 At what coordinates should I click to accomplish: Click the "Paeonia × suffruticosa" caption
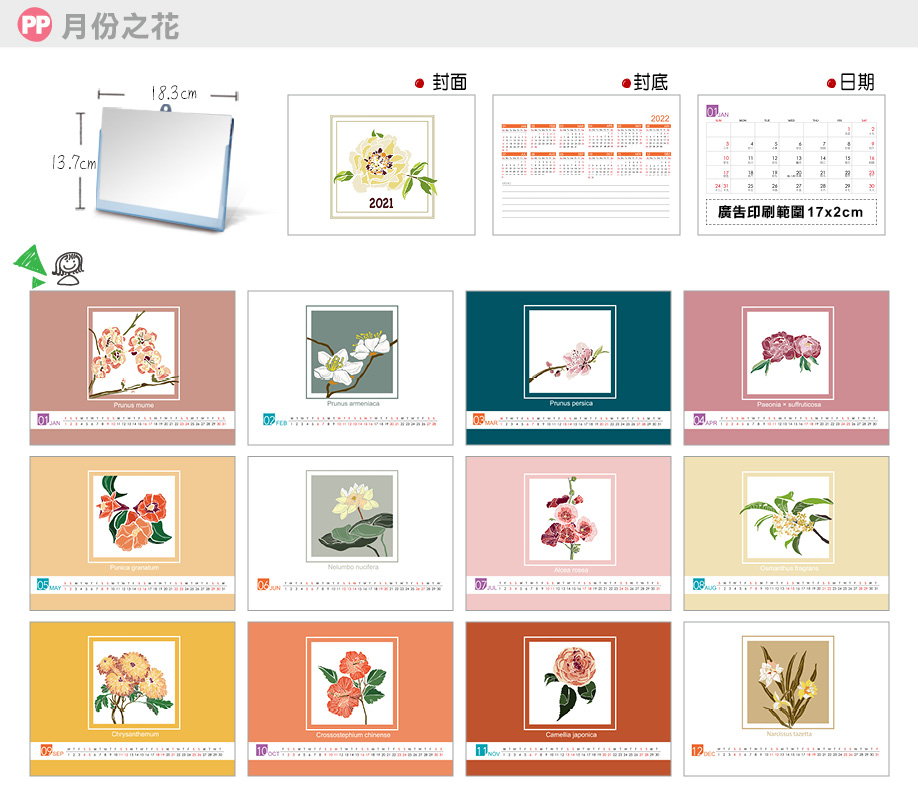coord(789,405)
